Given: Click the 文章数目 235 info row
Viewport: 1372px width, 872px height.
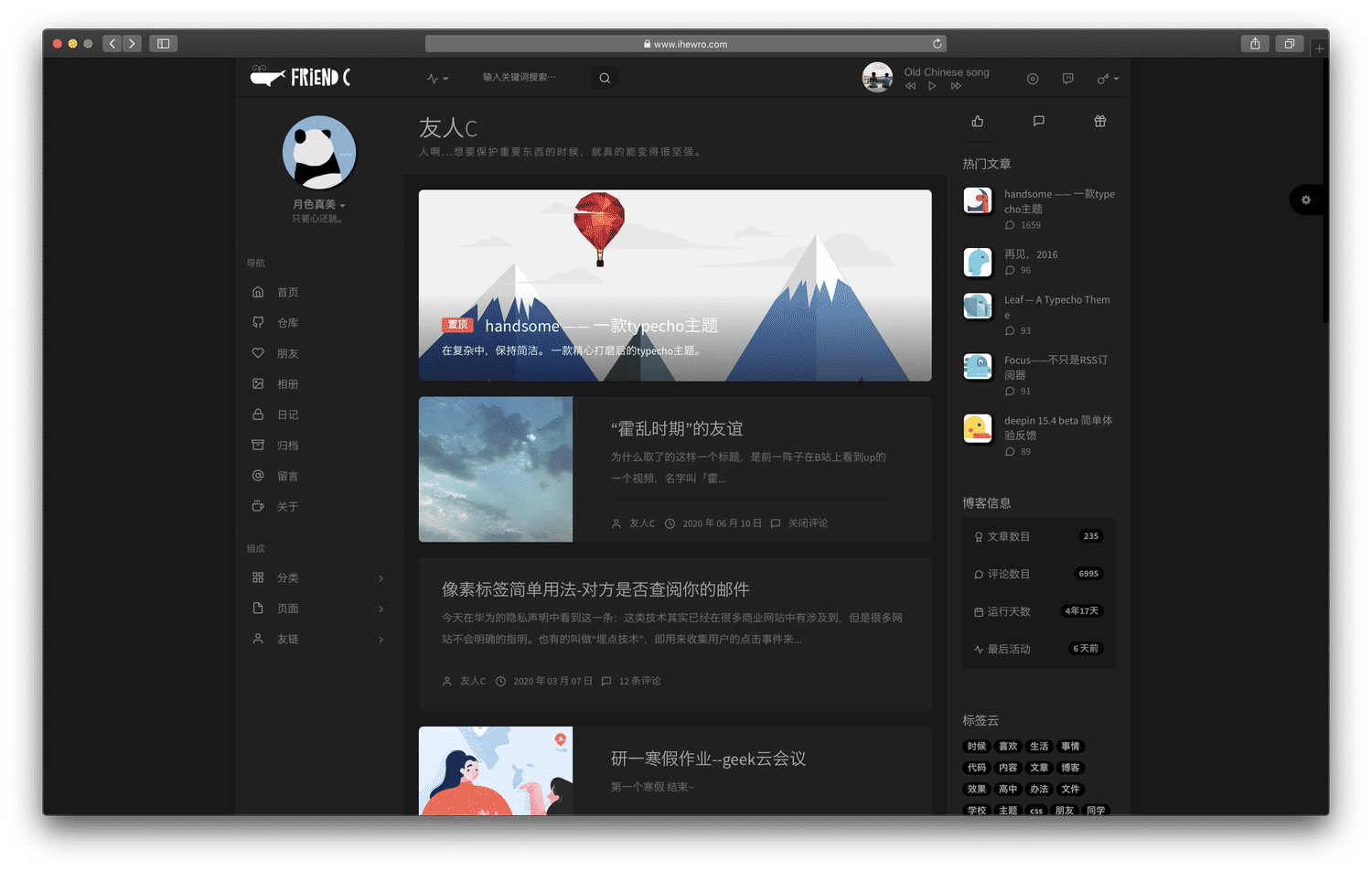Looking at the screenshot, I should (x=1039, y=536).
